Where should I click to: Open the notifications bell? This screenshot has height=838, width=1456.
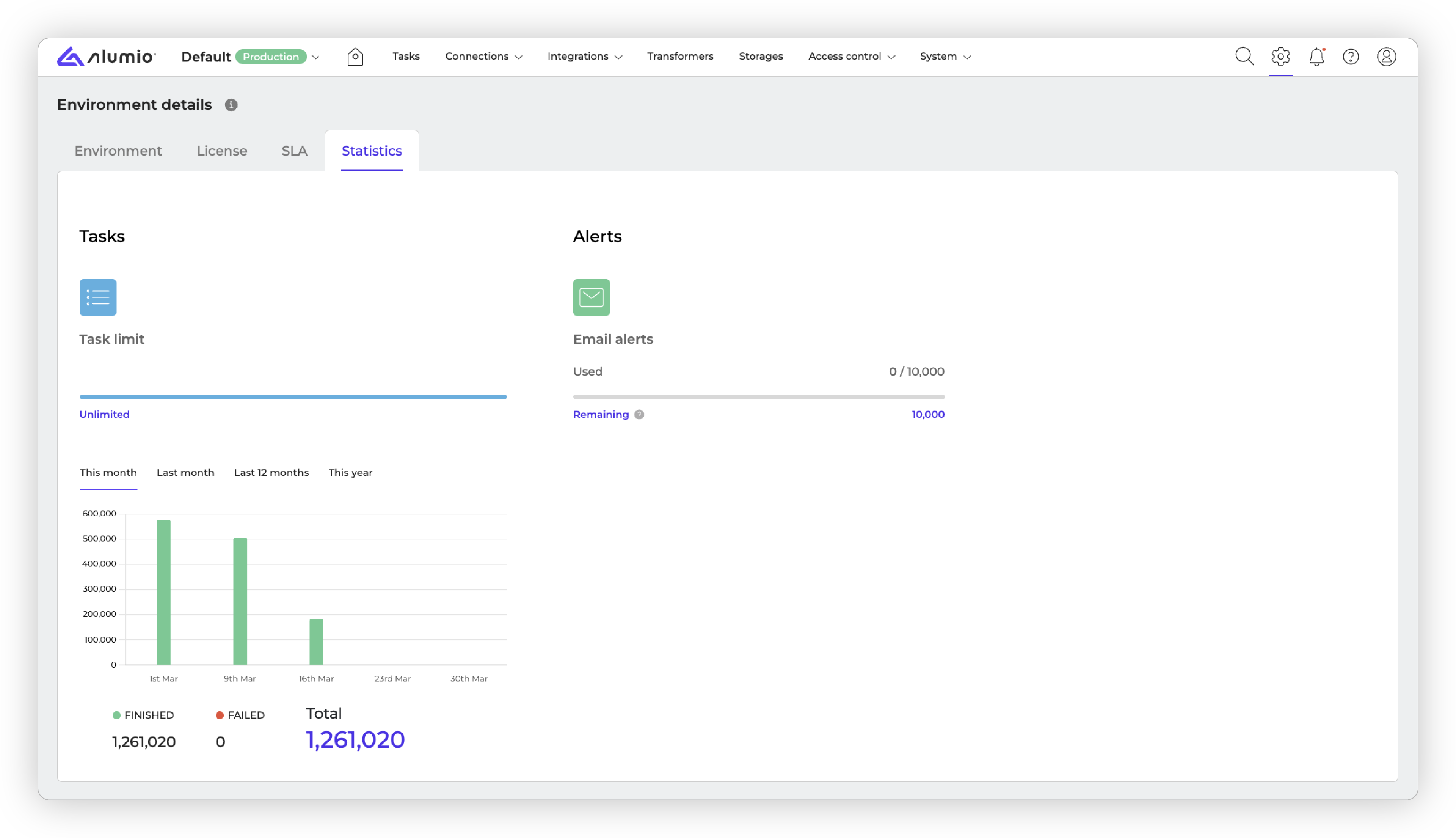1316,57
